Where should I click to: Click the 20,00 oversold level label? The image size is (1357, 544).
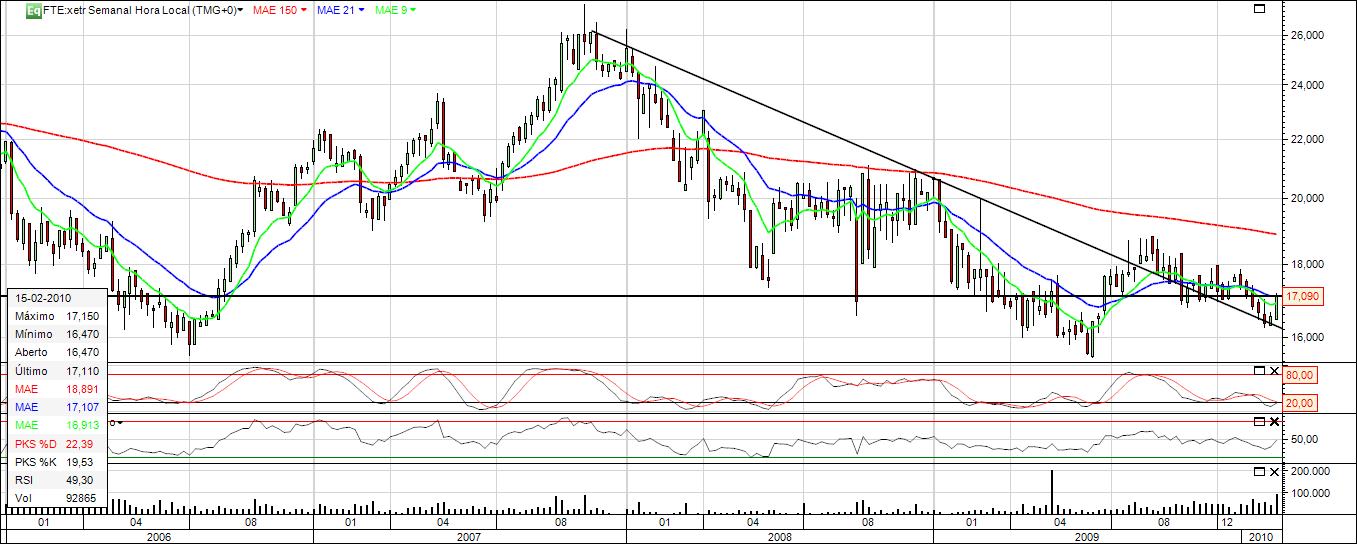(1301, 403)
